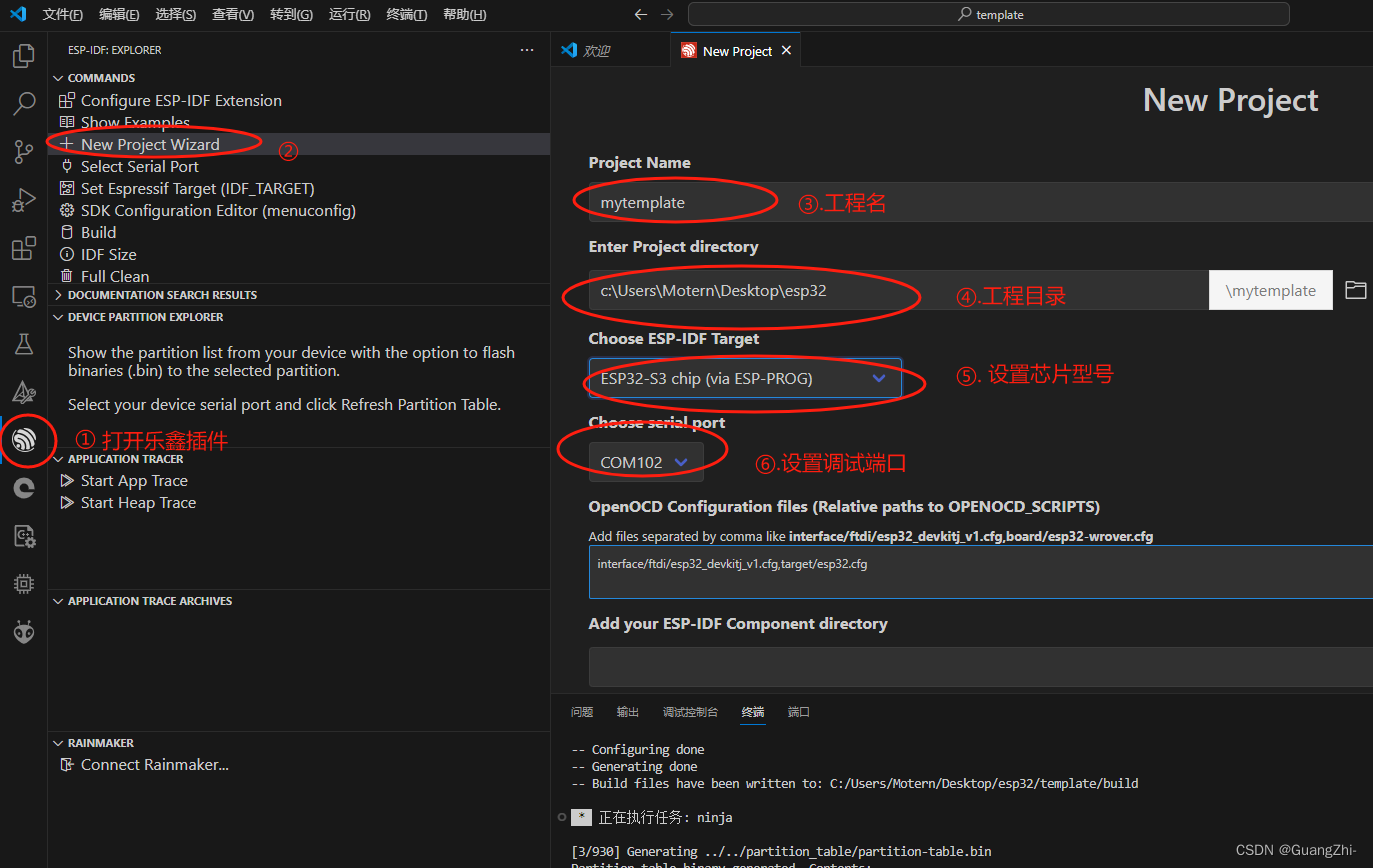Open the COM102 serial port dropdown
The height and width of the screenshot is (868, 1373).
click(646, 462)
